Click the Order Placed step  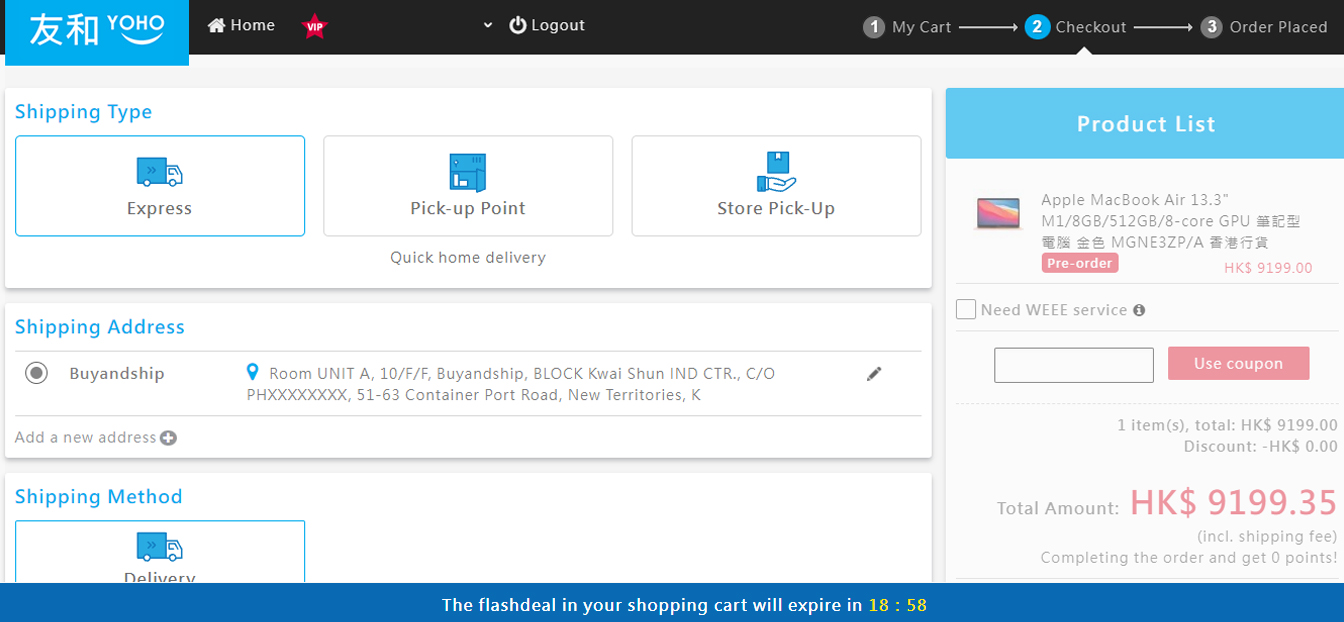(x=1264, y=27)
